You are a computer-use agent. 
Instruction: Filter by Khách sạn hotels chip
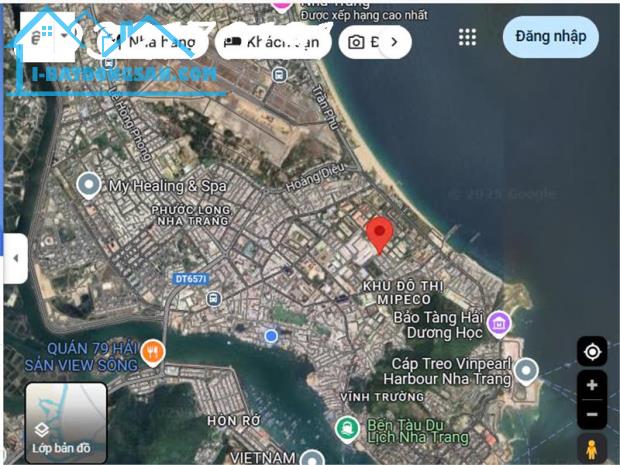(x=273, y=42)
